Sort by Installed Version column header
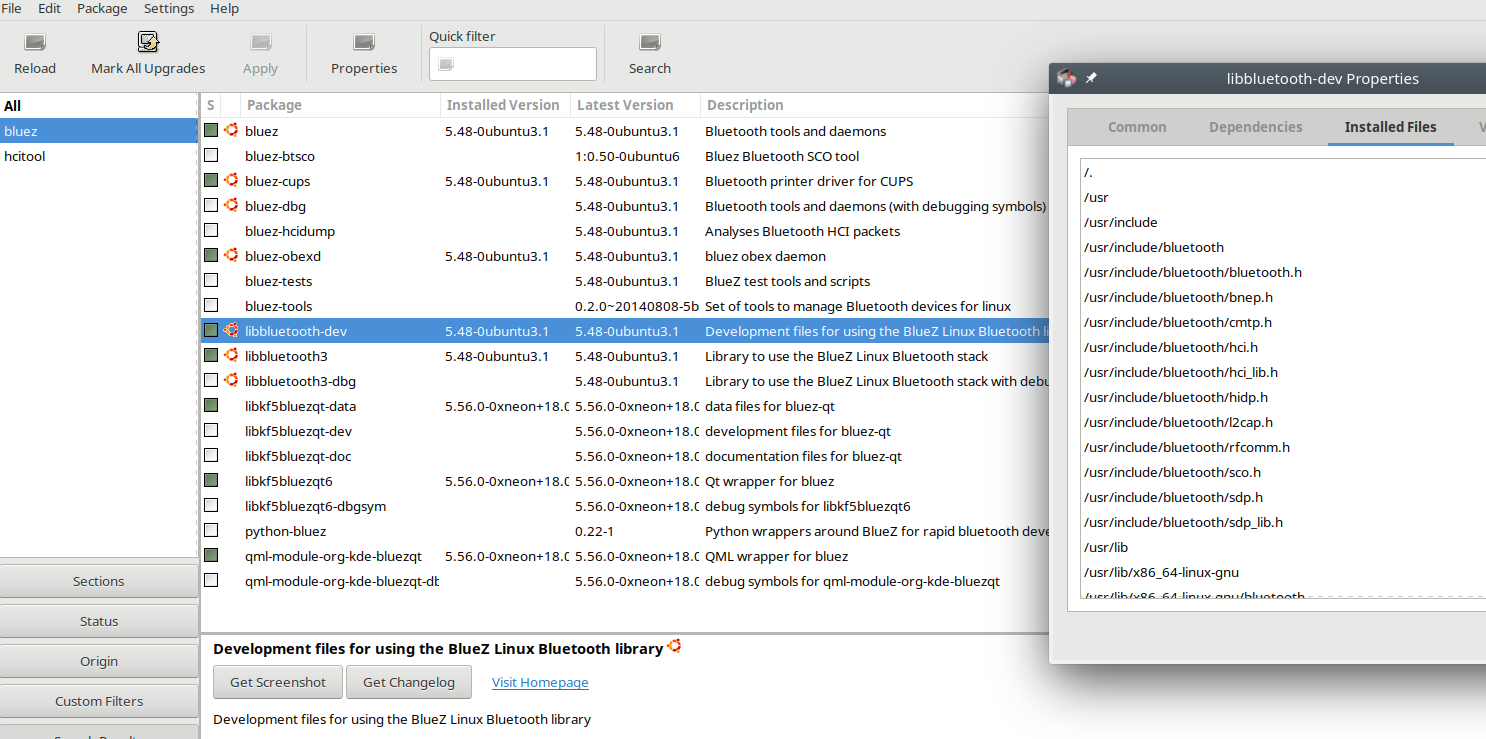 tap(505, 105)
